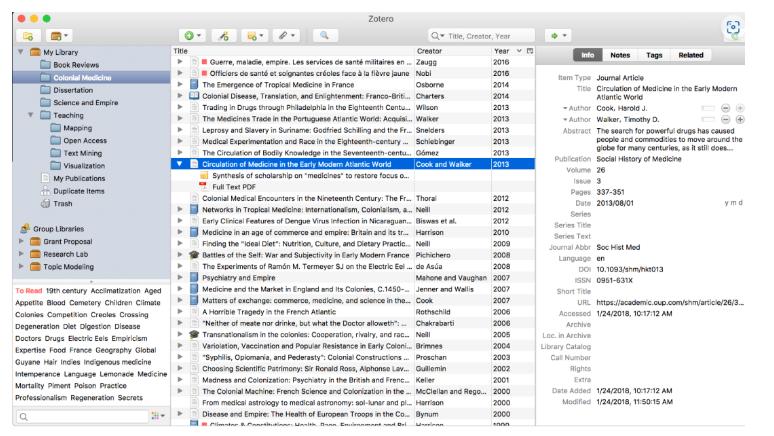This screenshot has height=436, width=774.
Task: Select the Synthesis of scholarship note icon
Action: pyautogui.click(x=203, y=176)
